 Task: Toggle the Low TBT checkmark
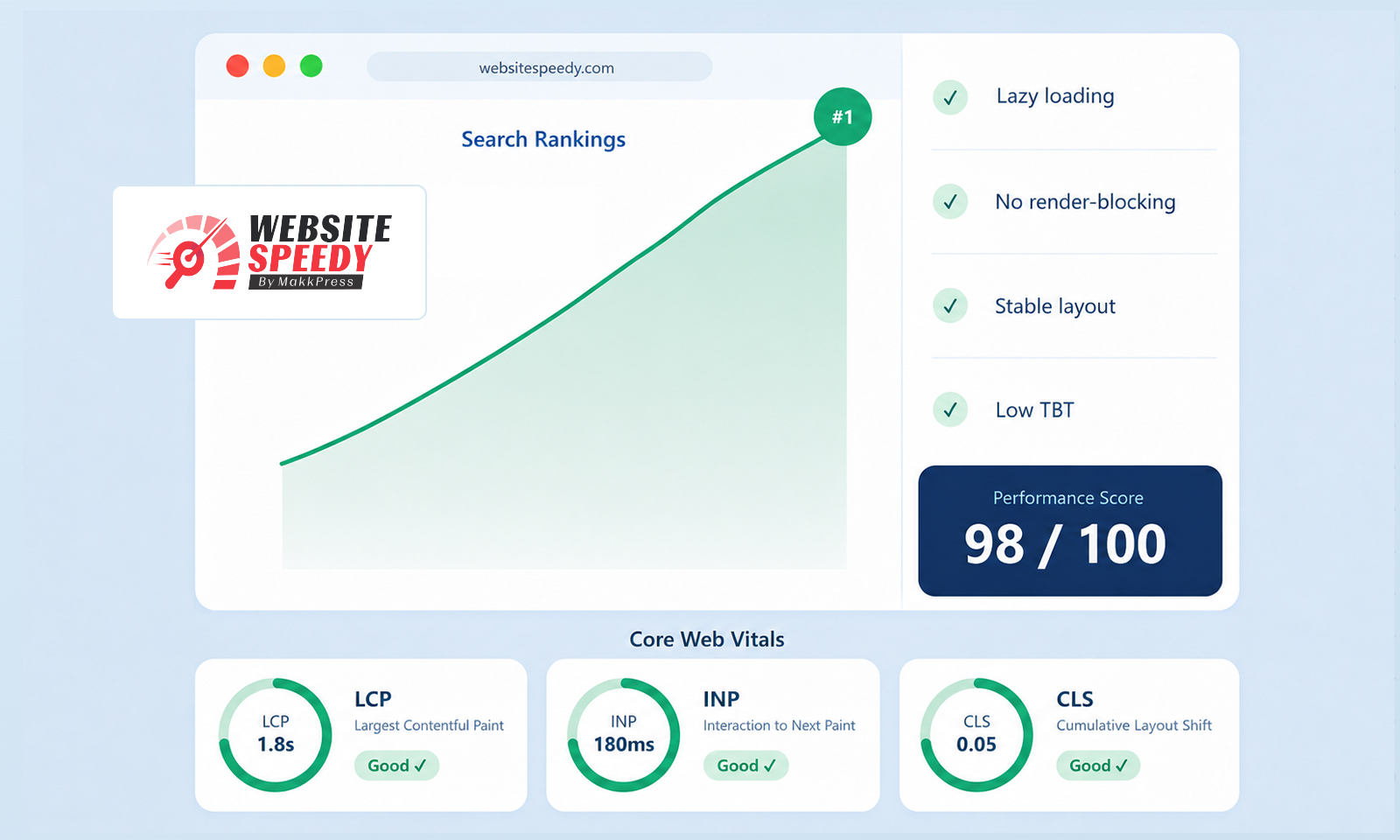tap(950, 409)
